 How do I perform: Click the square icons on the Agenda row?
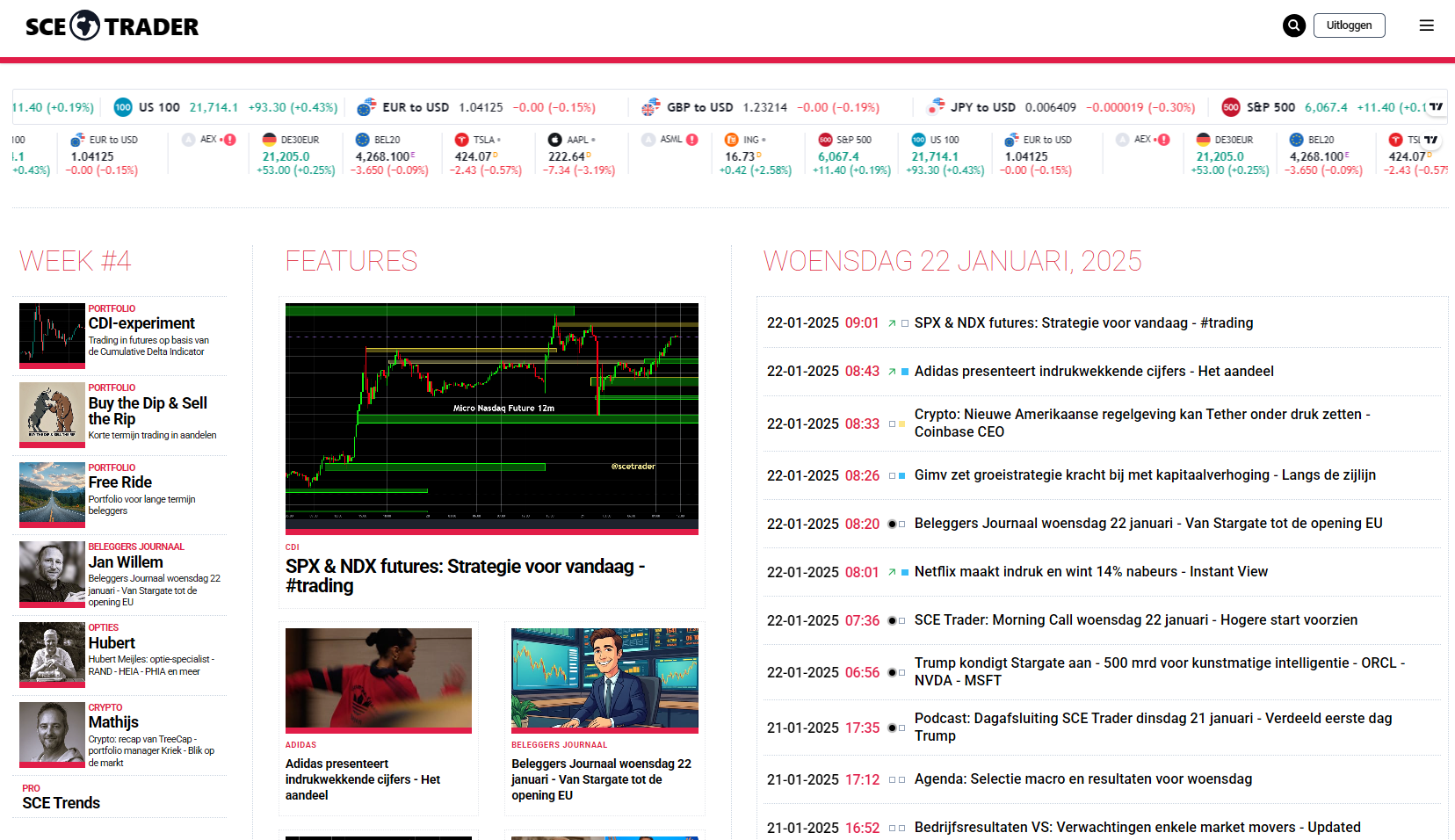tap(897, 779)
